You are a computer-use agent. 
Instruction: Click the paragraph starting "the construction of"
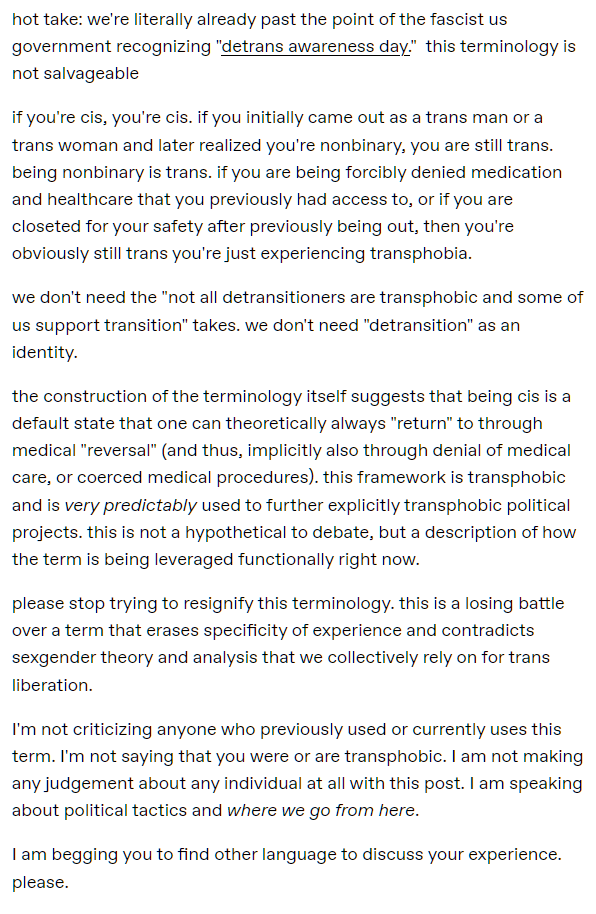click(x=294, y=478)
